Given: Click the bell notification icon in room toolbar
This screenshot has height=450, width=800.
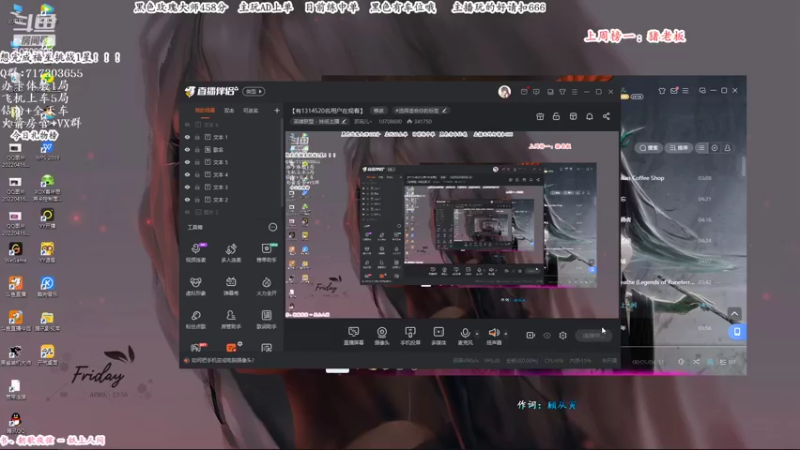Looking at the screenshot, I should click(589, 116).
